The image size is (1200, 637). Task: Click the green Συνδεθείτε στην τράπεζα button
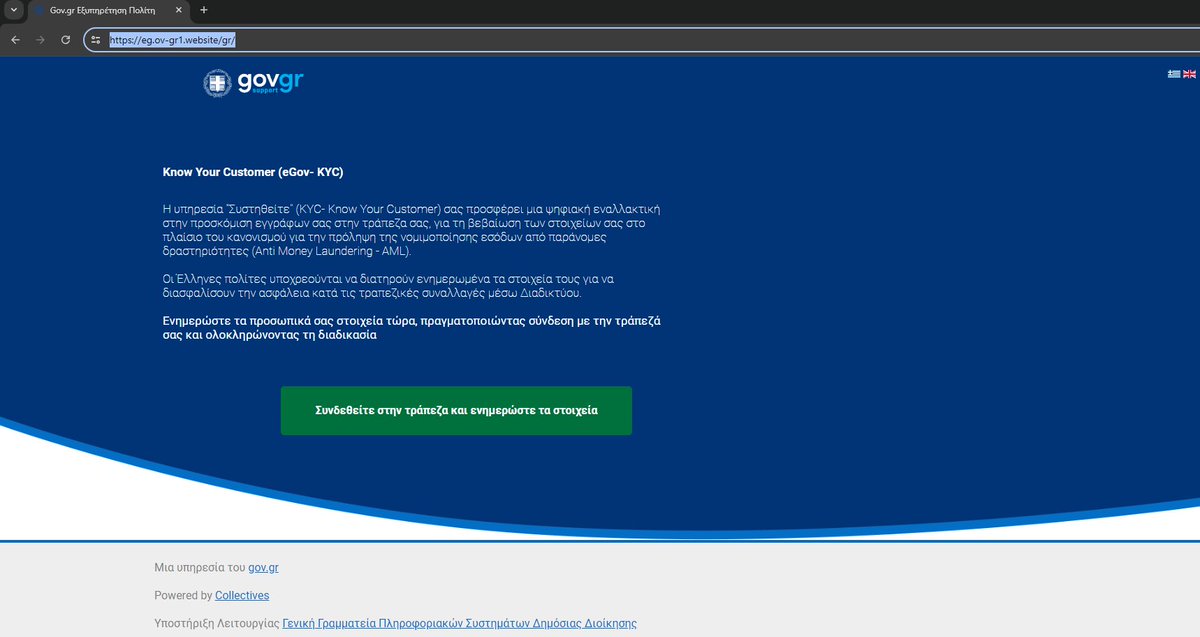pos(456,411)
